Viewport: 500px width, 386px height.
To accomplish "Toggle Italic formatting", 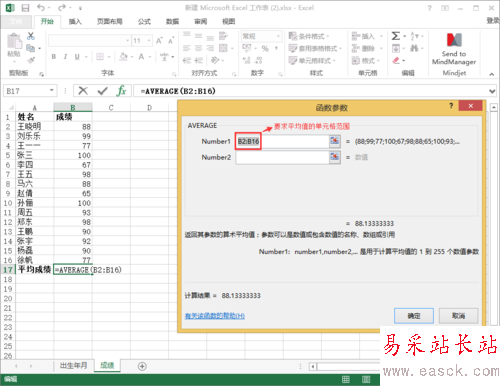I will (x=65, y=57).
